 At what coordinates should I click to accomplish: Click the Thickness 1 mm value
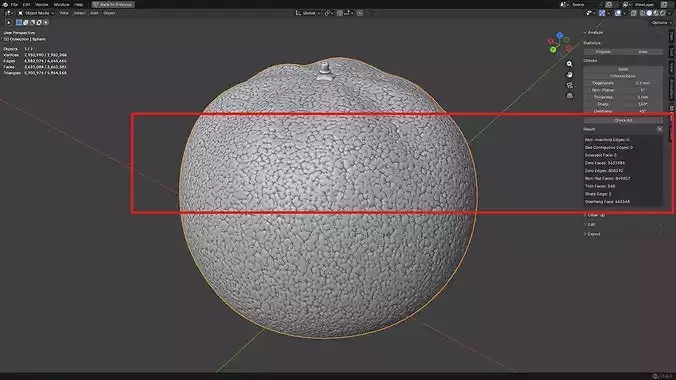[x=643, y=97]
